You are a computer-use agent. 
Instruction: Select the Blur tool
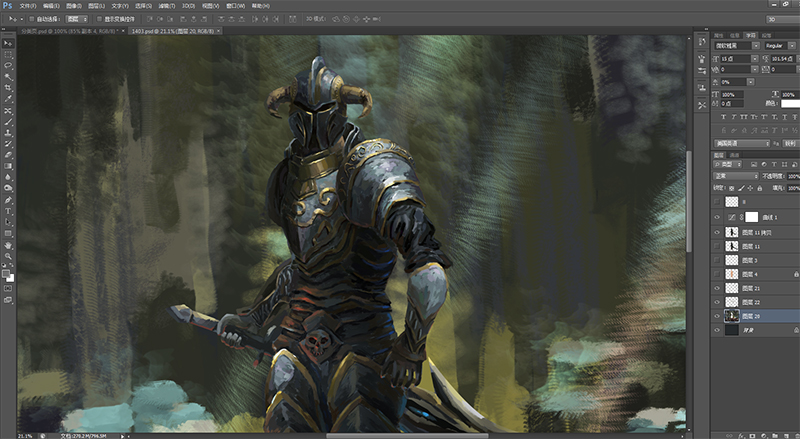pos(8,177)
